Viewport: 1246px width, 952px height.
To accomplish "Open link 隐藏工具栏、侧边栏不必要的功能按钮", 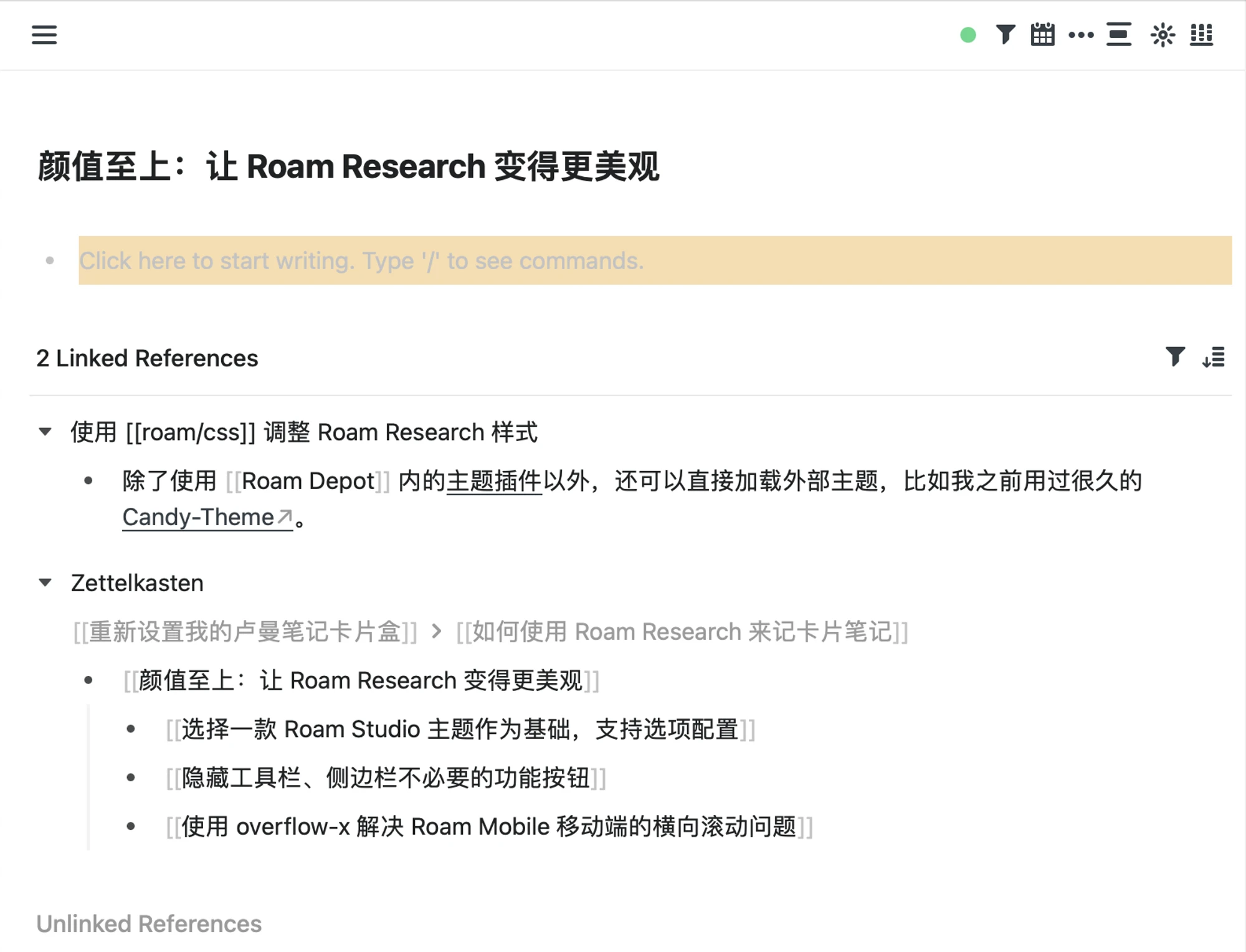I will (x=386, y=778).
